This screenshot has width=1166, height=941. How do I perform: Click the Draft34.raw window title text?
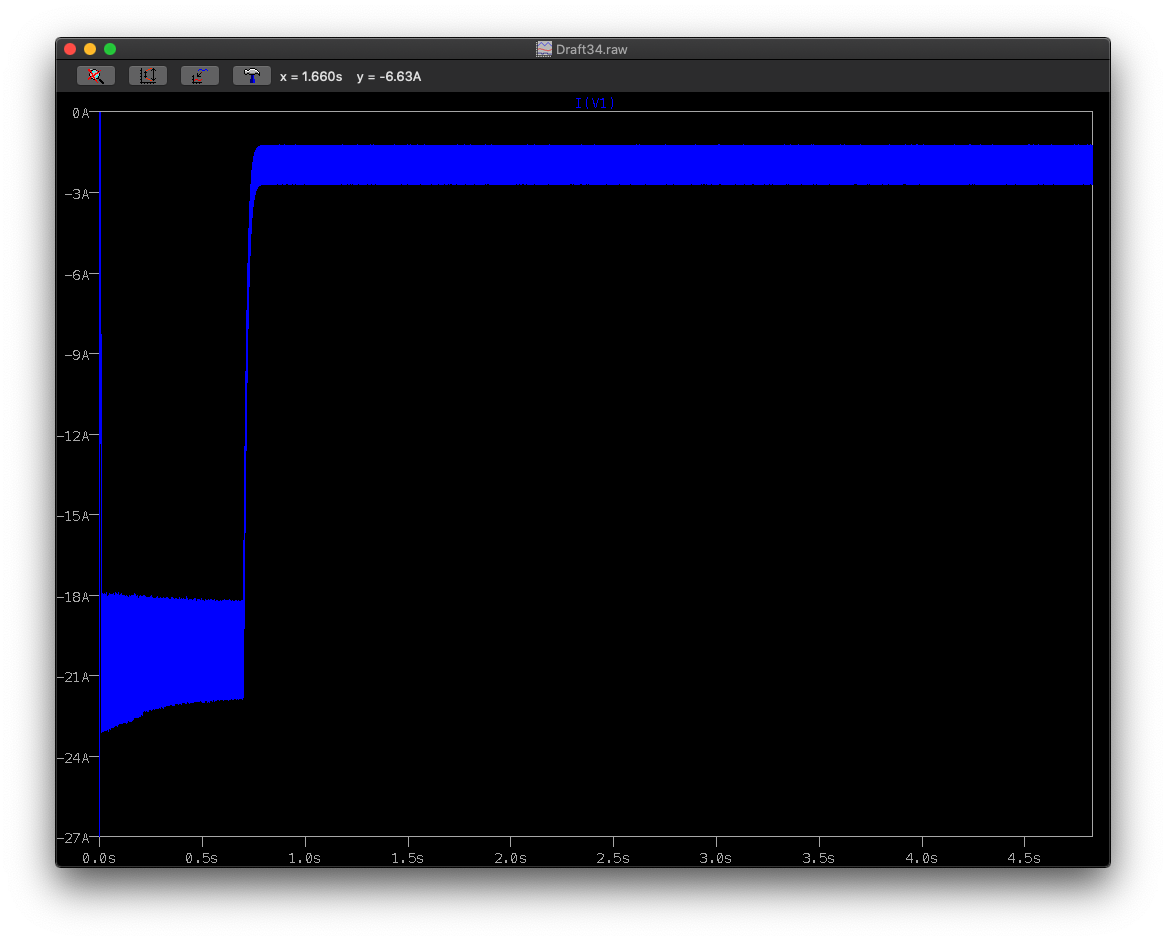point(591,49)
